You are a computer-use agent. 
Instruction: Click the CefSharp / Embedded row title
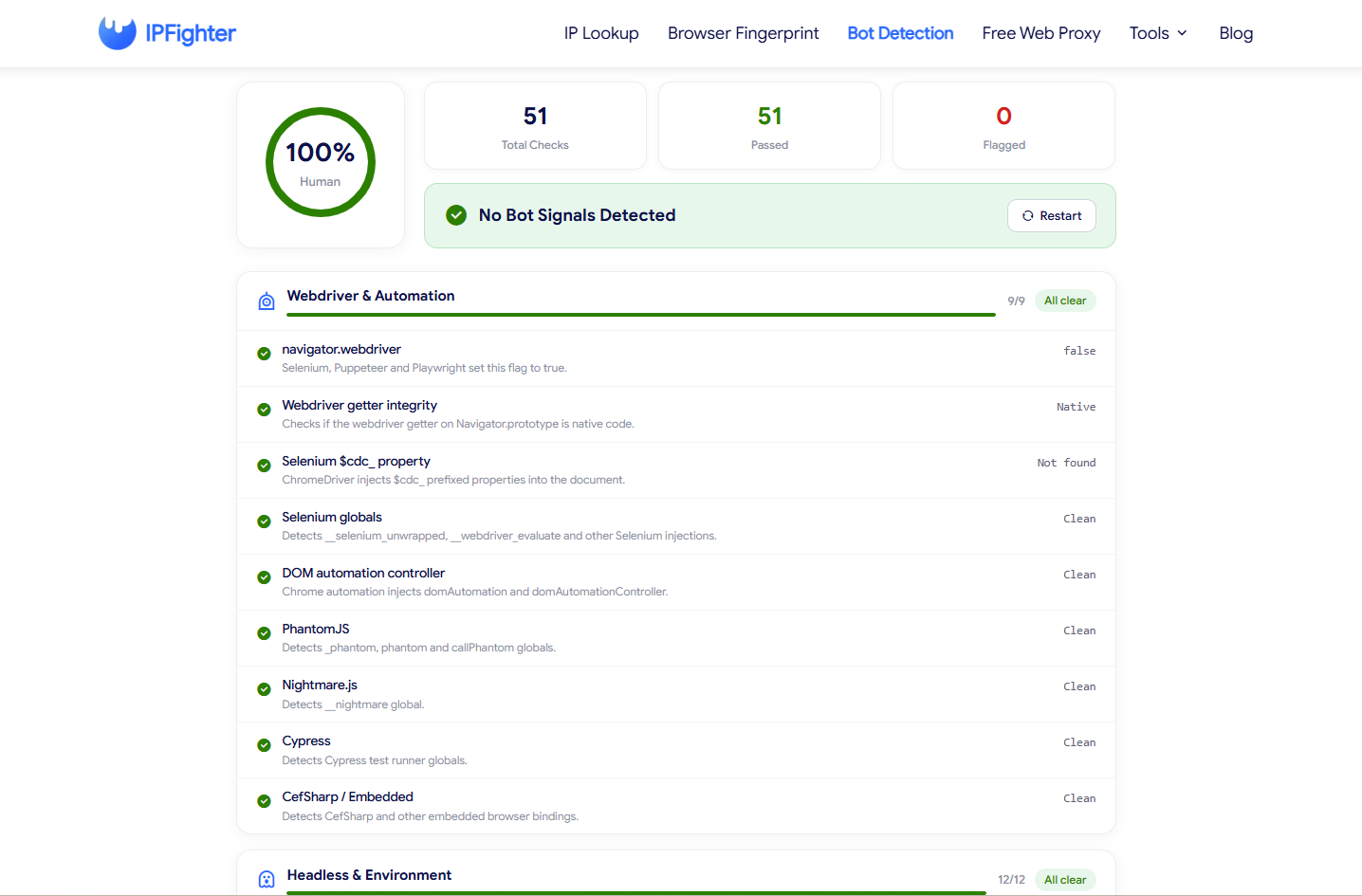[347, 796]
